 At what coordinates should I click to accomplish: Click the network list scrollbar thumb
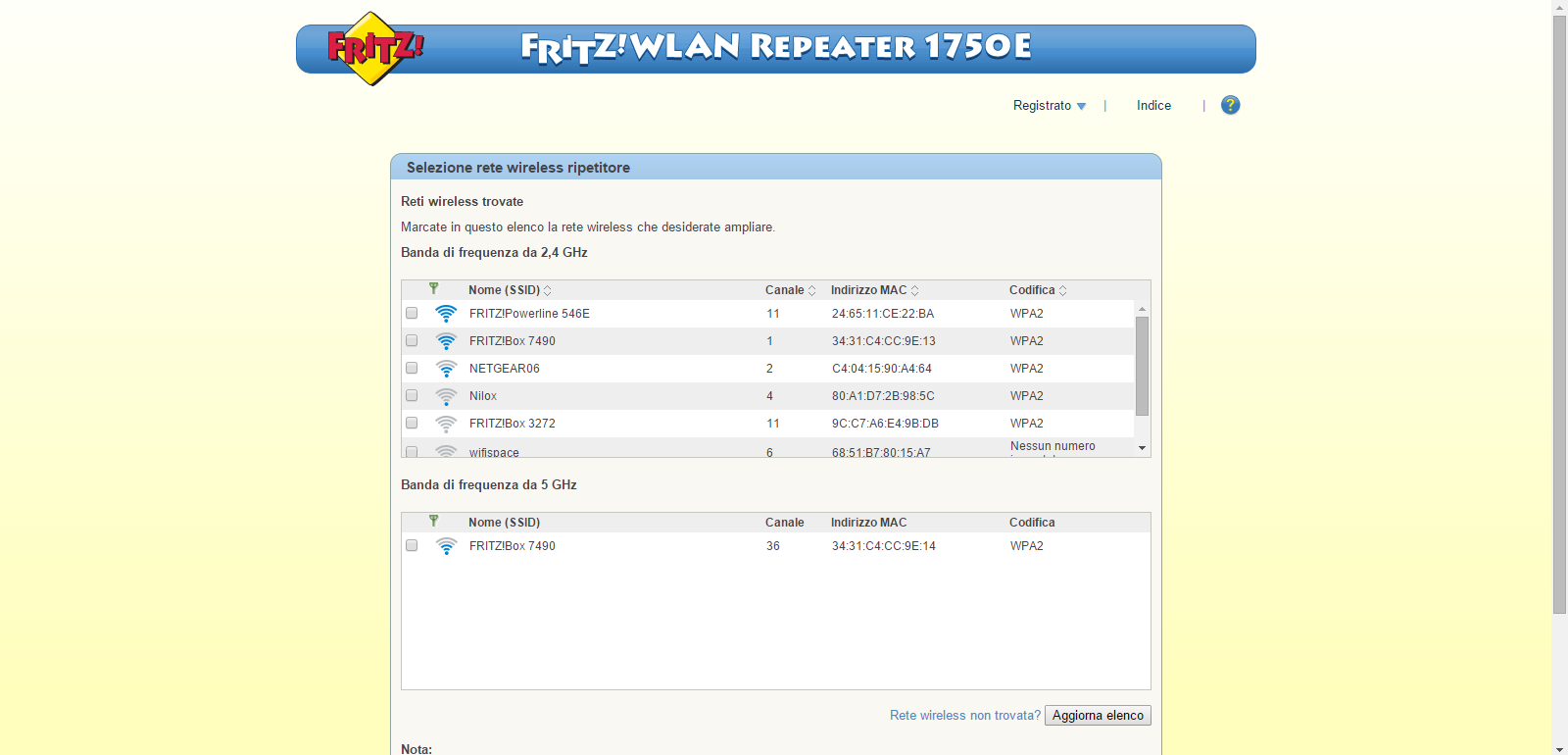click(1142, 365)
